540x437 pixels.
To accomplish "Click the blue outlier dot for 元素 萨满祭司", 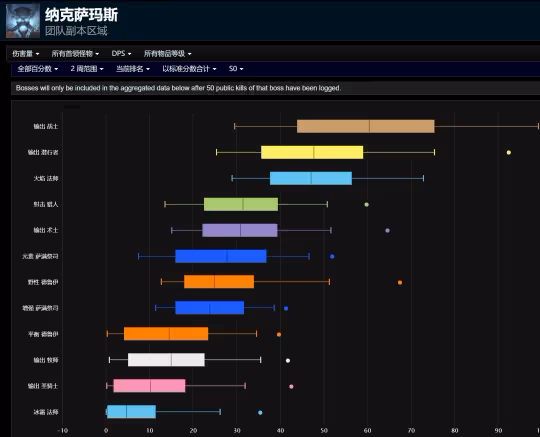I will click(332, 257).
